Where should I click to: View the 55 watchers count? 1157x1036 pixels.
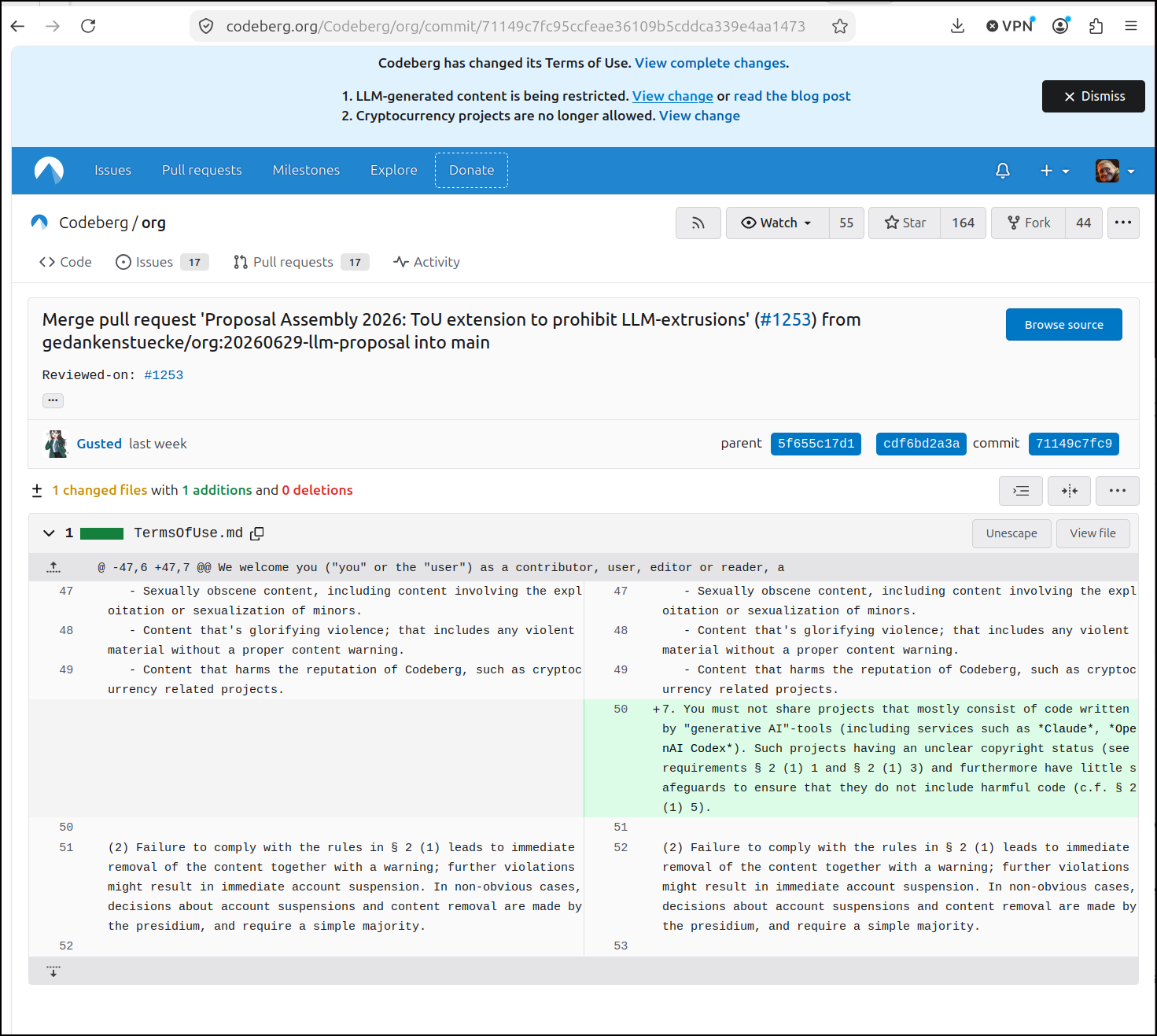[x=846, y=223]
